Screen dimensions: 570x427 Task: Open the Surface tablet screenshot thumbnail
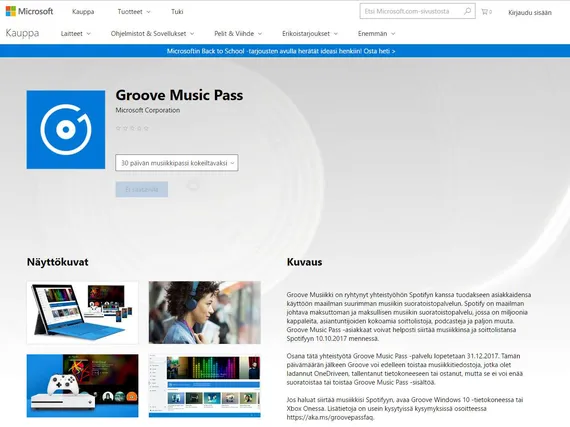pos(83,313)
